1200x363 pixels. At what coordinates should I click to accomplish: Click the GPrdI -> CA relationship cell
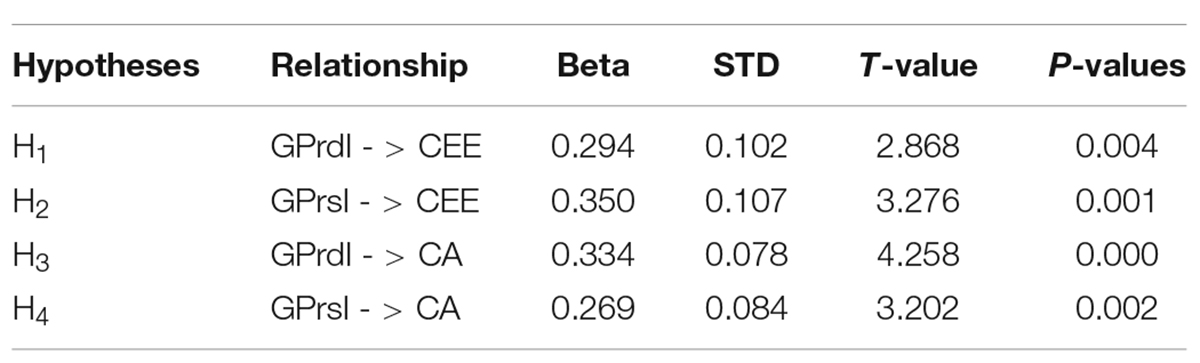coord(365,254)
